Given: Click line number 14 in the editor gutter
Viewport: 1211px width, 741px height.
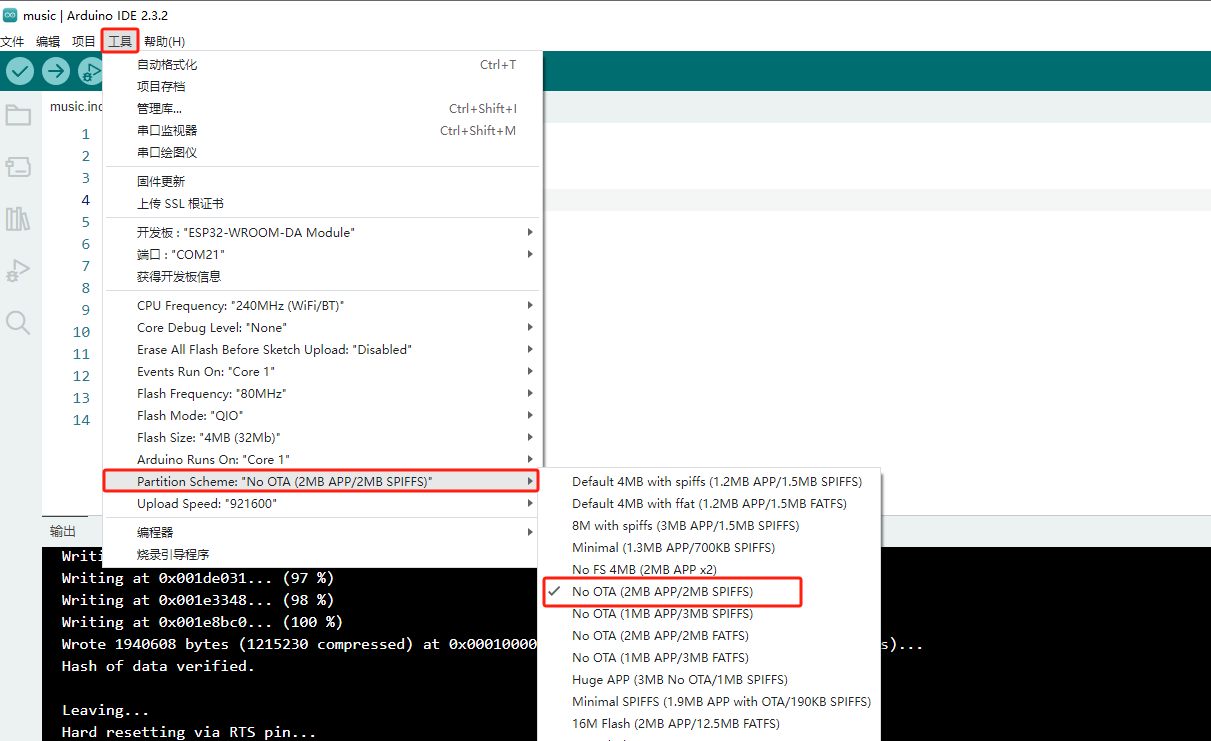Looking at the screenshot, I should pyautogui.click(x=81, y=420).
